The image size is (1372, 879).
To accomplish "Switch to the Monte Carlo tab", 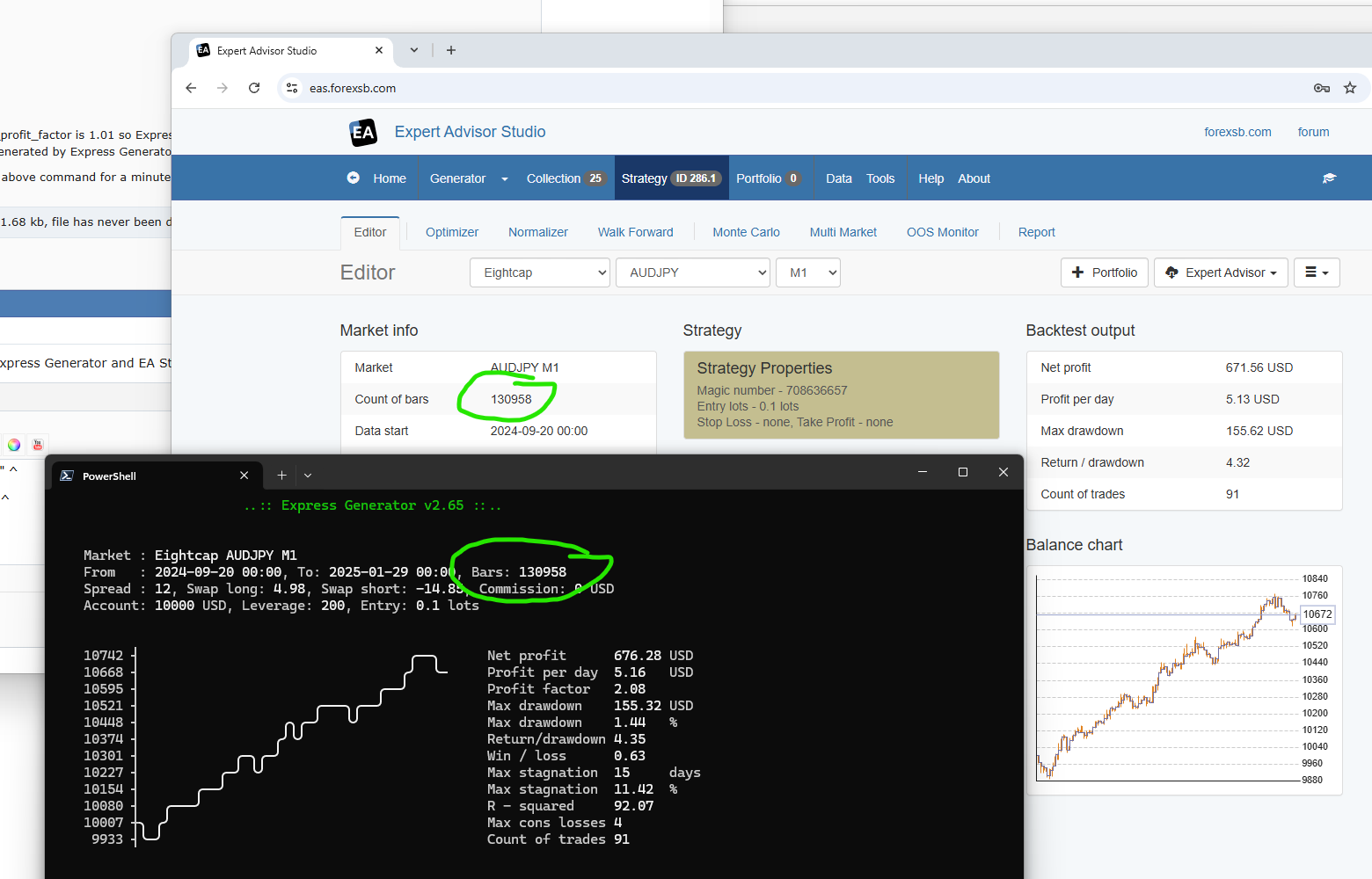I will pos(746,233).
